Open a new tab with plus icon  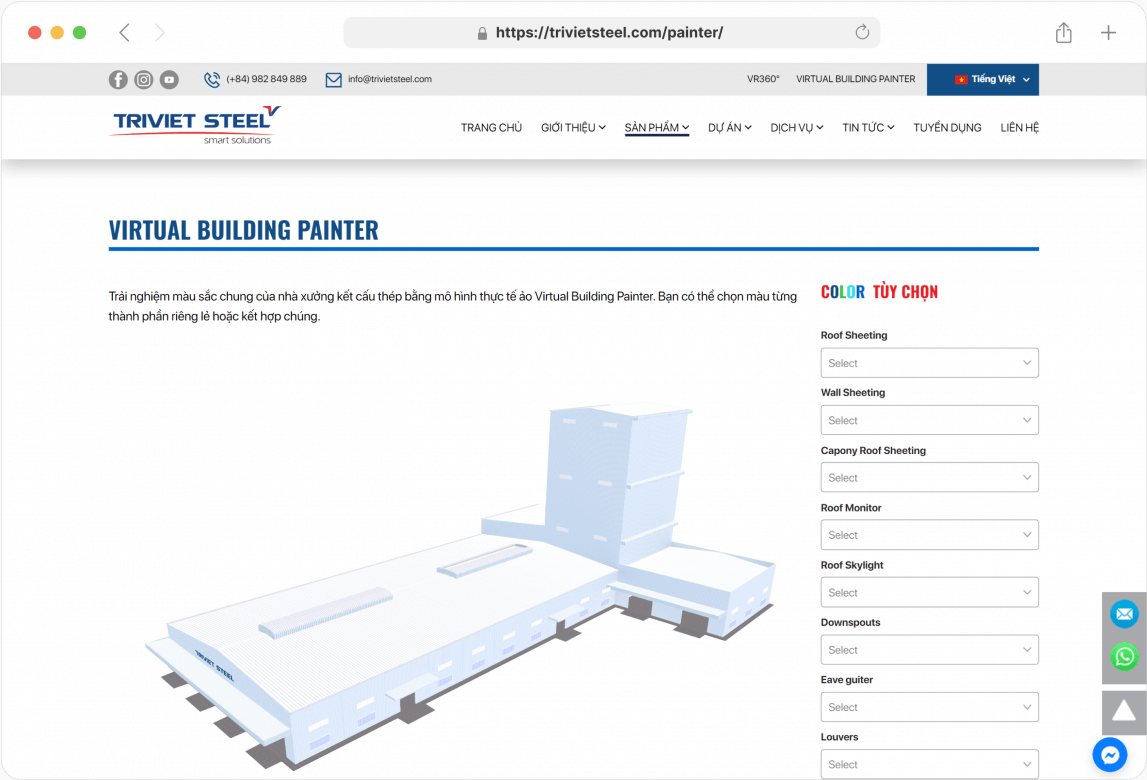click(1108, 32)
